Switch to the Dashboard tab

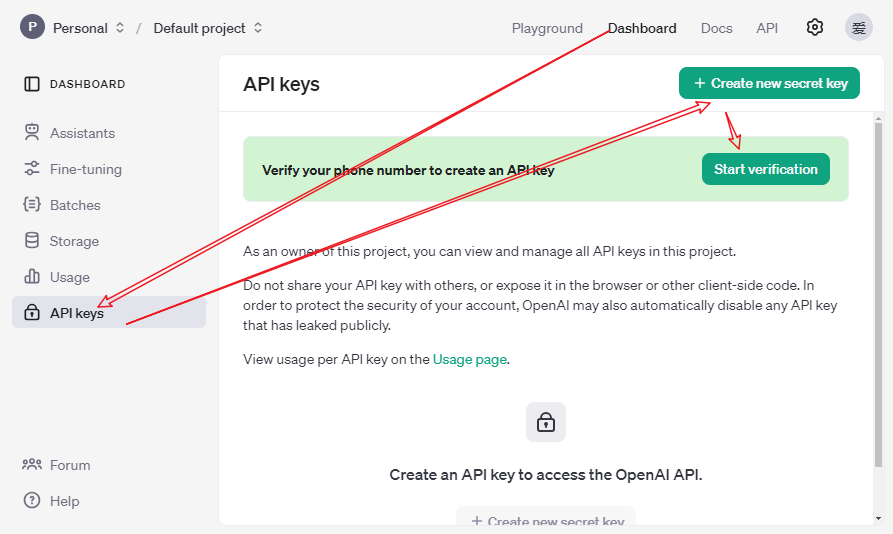pyautogui.click(x=642, y=28)
